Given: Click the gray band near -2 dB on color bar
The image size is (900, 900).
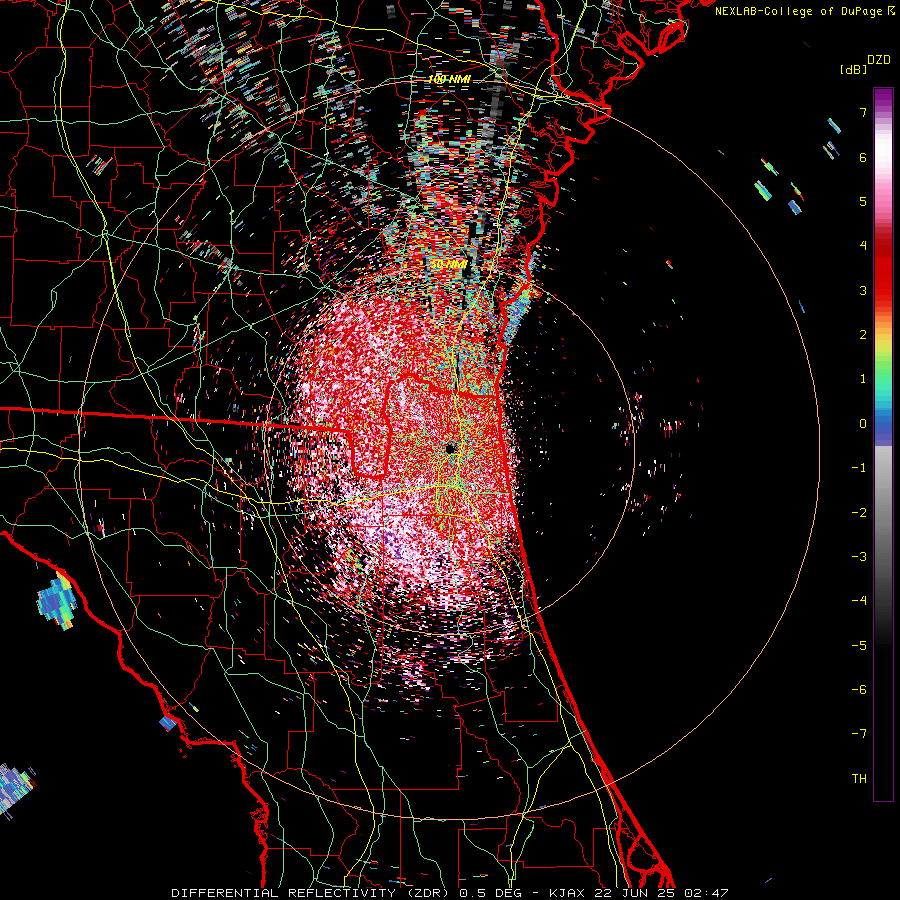Looking at the screenshot, I should pyautogui.click(x=883, y=513).
